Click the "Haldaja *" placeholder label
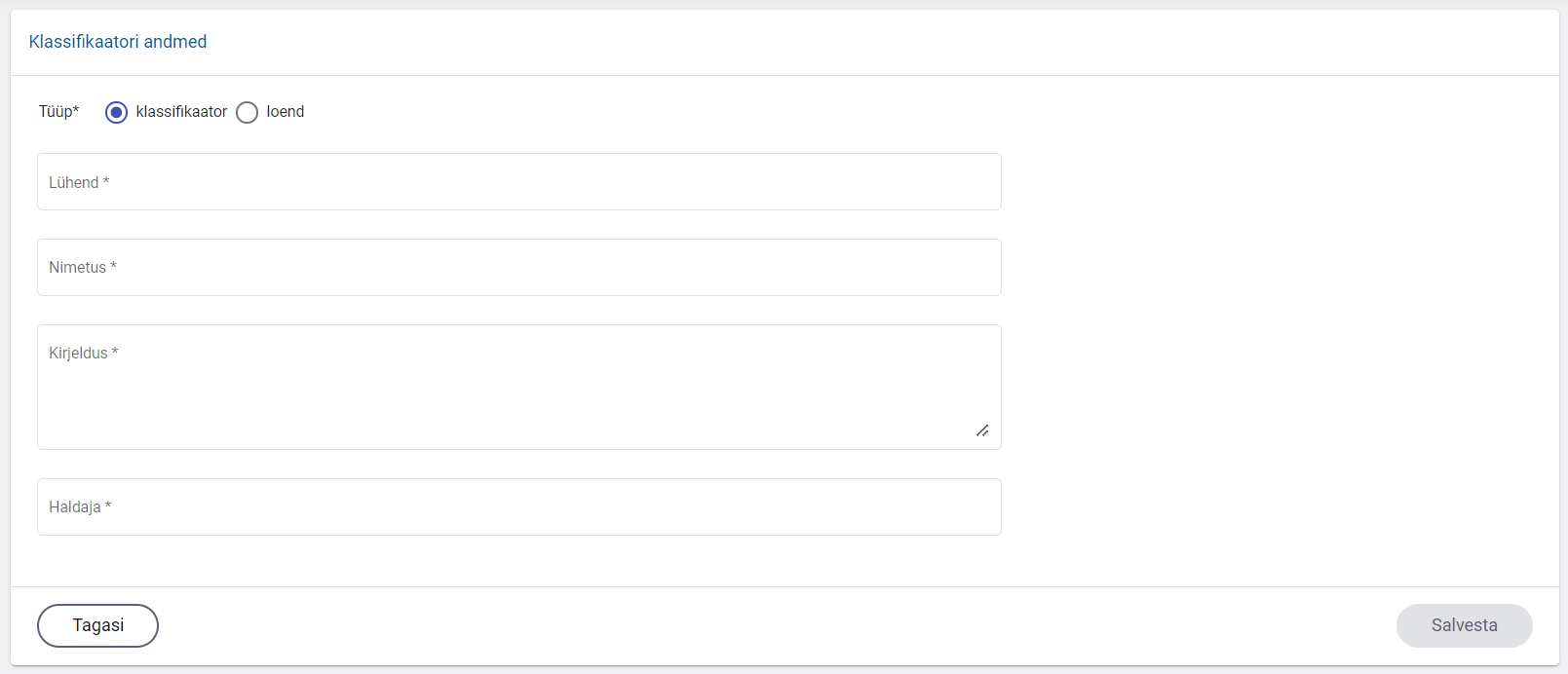The height and width of the screenshot is (674, 1568). (80, 507)
